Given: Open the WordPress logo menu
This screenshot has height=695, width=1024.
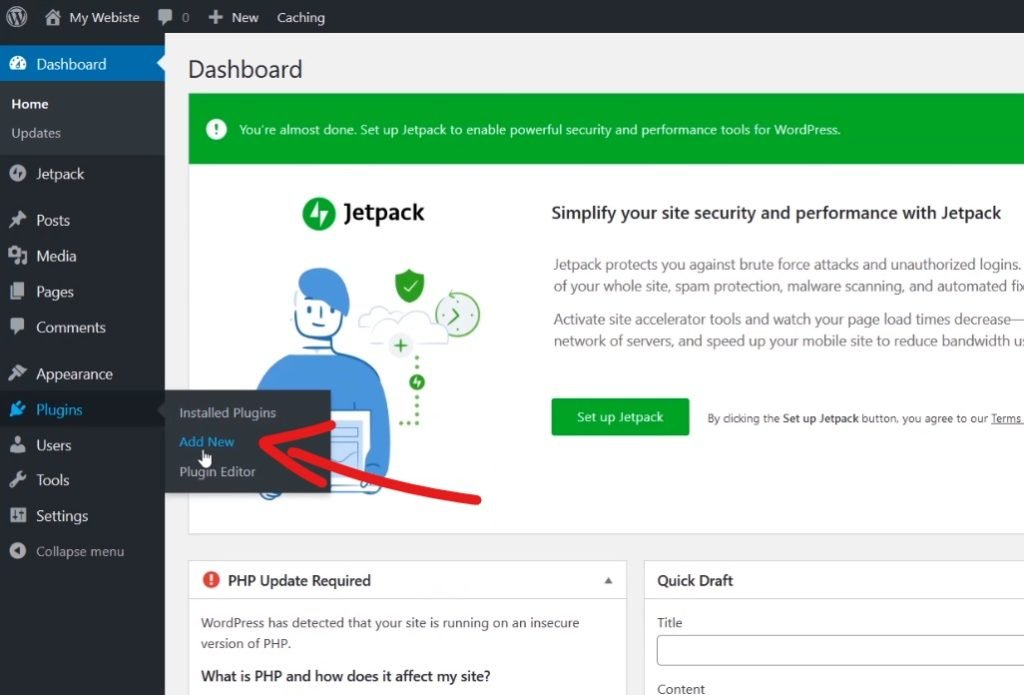Looking at the screenshot, I should (x=16, y=16).
